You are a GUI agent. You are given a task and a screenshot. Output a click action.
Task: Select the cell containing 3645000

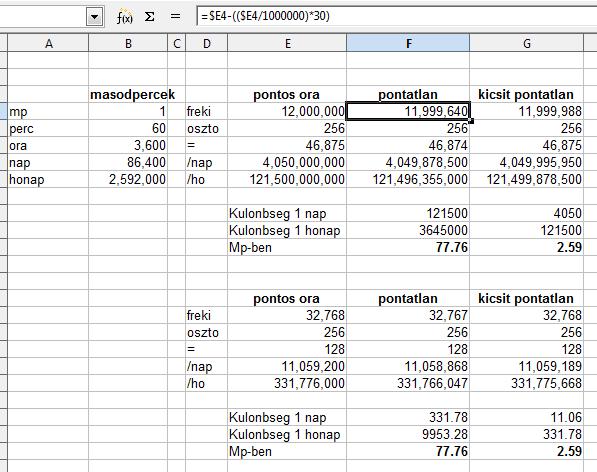[408, 230]
